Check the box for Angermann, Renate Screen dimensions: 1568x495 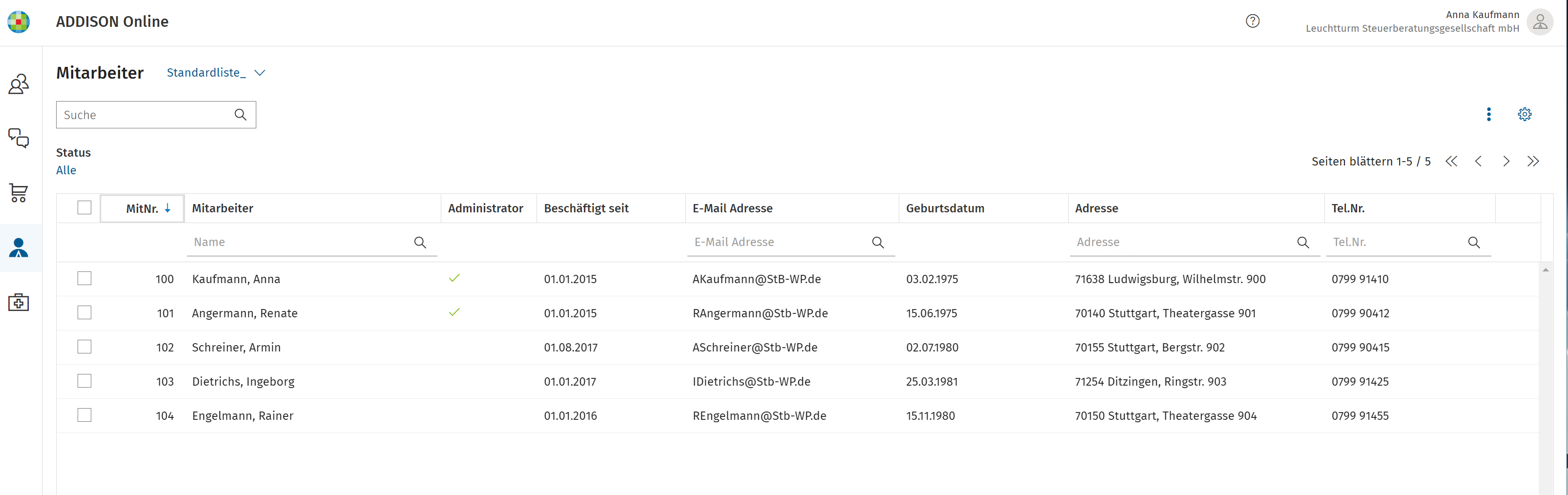[x=84, y=312]
